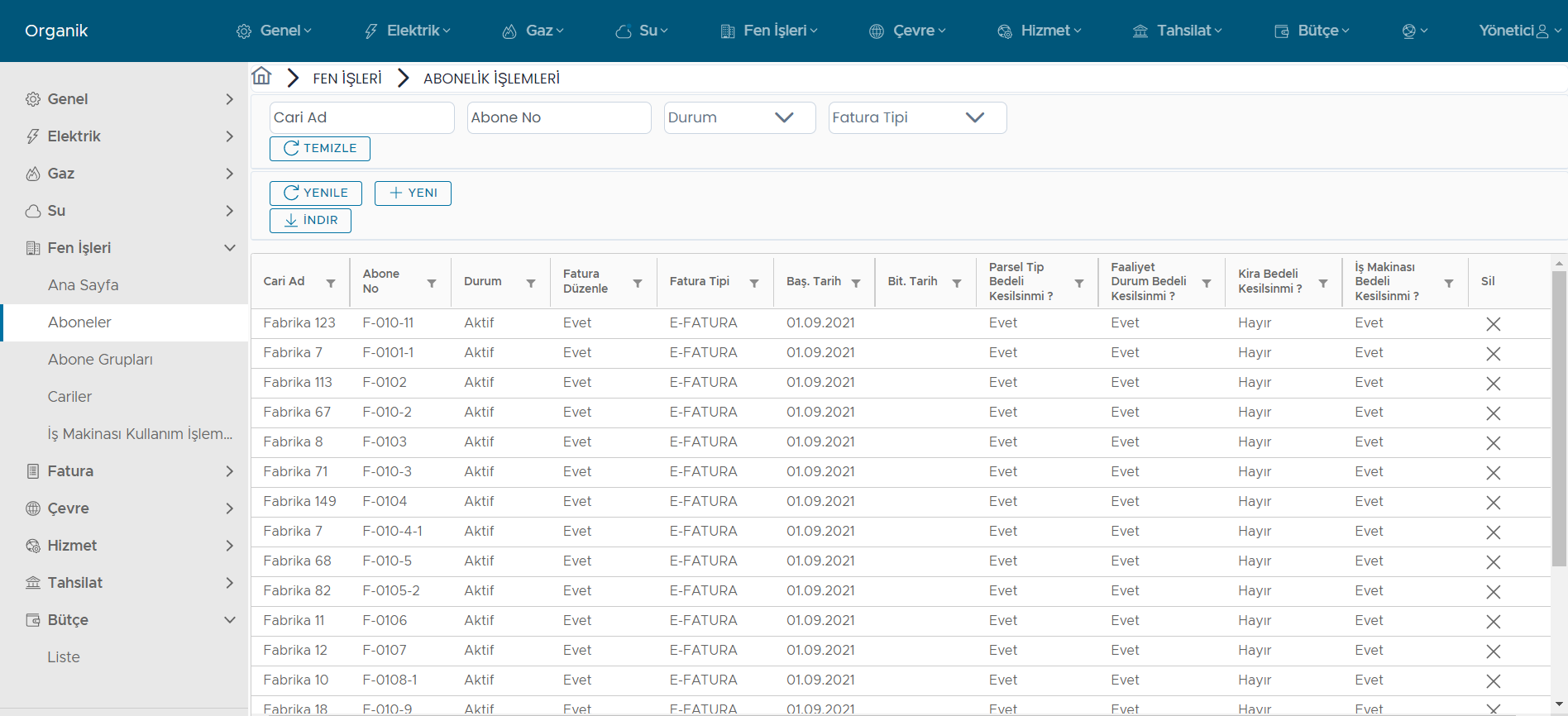Click the Baş. Tarih column filter icon
This screenshot has width=1568, height=716.
[856, 283]
